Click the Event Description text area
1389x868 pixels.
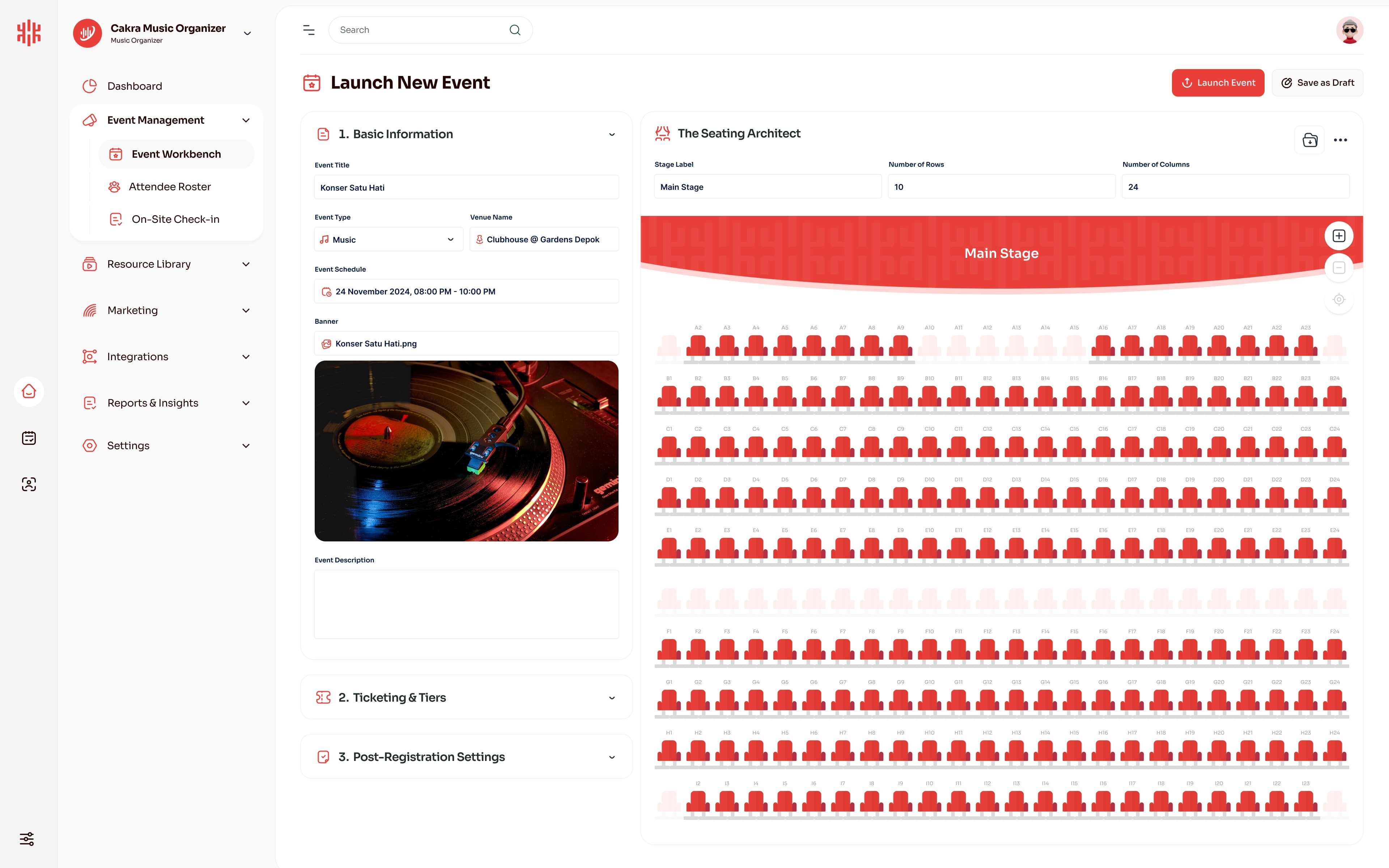pyautogui.click(x=466, y=604)
